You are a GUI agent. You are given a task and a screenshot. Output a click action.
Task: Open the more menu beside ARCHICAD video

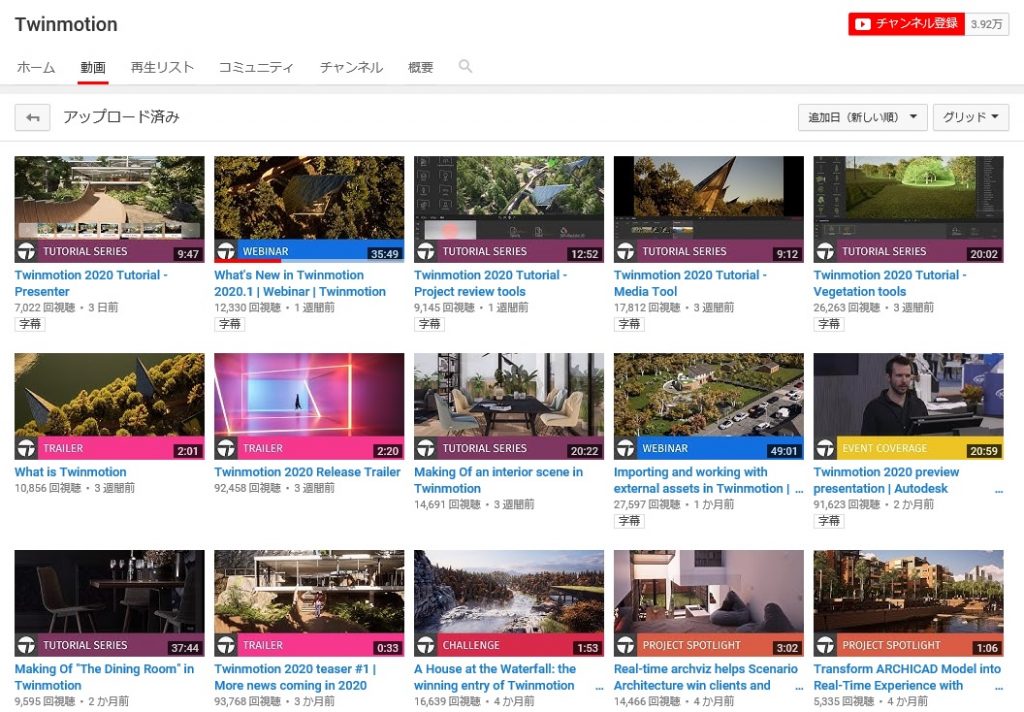pyautogui.click(x=999, y=687)
